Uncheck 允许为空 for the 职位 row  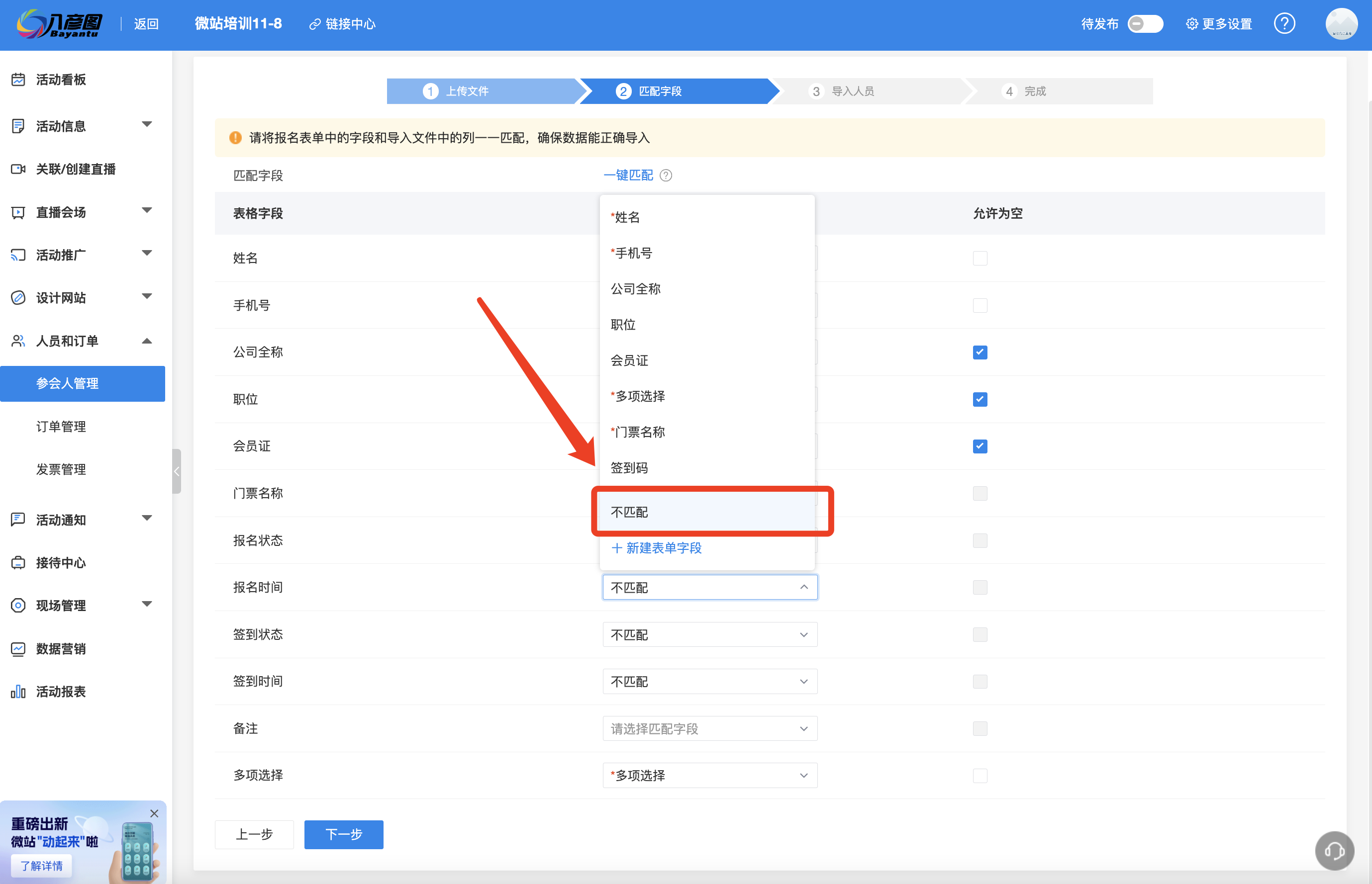(980, 400)
